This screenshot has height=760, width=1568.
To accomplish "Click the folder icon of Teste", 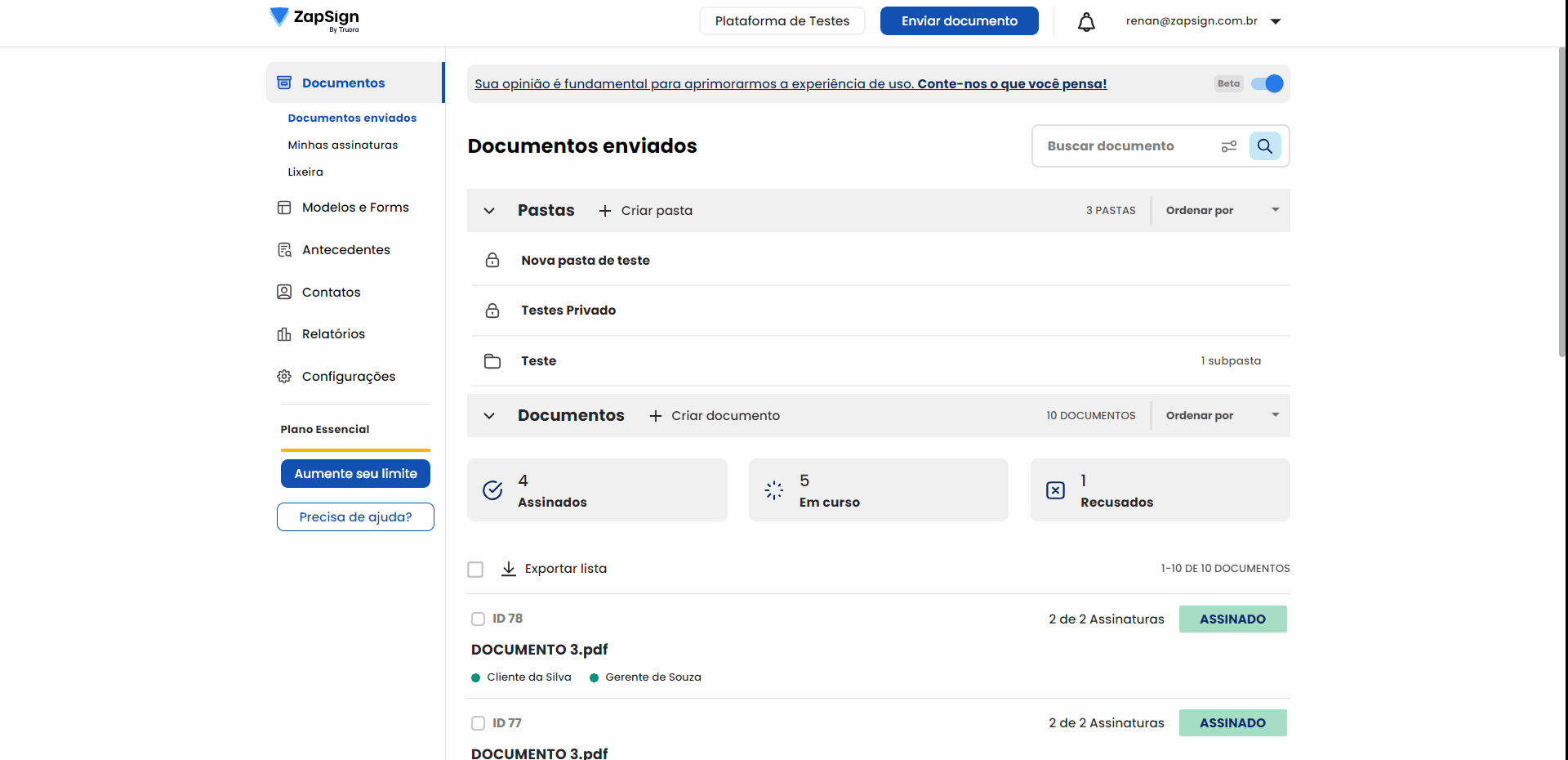I will 492,361.
